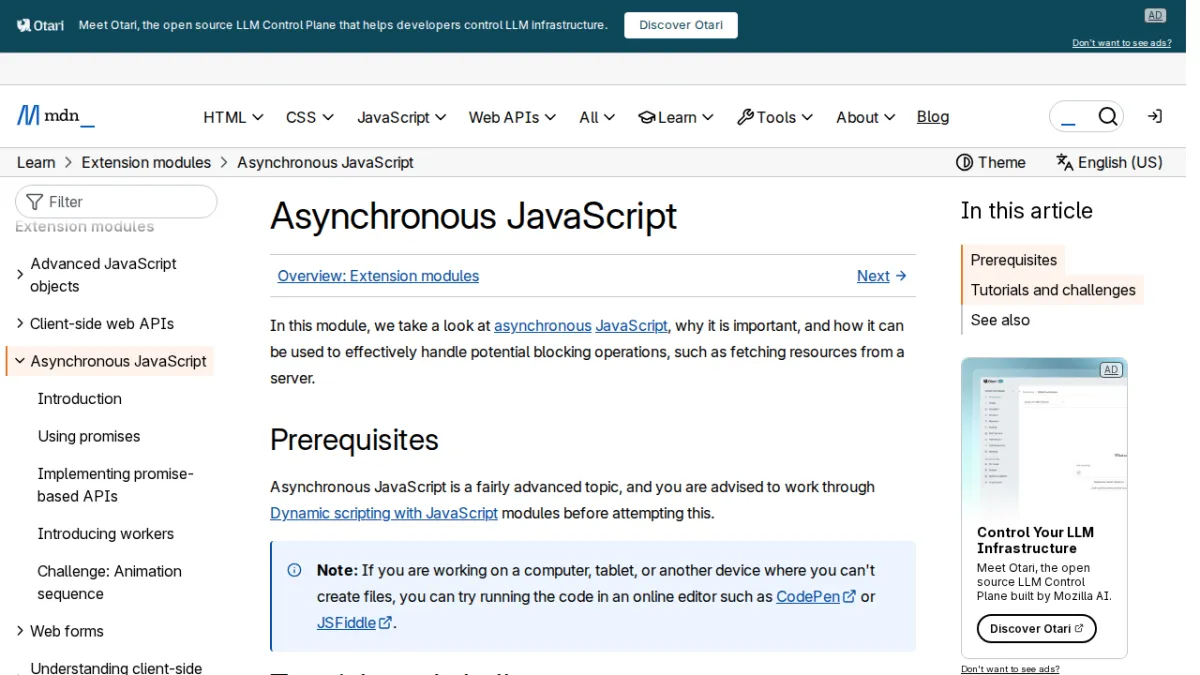Open the JavaScript navigation dropdown
This screenshot has width=1200, height=675.
tap(401, 117)
